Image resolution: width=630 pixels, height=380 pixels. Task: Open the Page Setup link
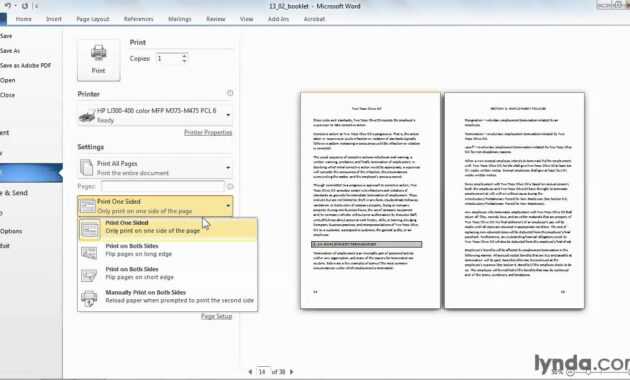(217, 317)
